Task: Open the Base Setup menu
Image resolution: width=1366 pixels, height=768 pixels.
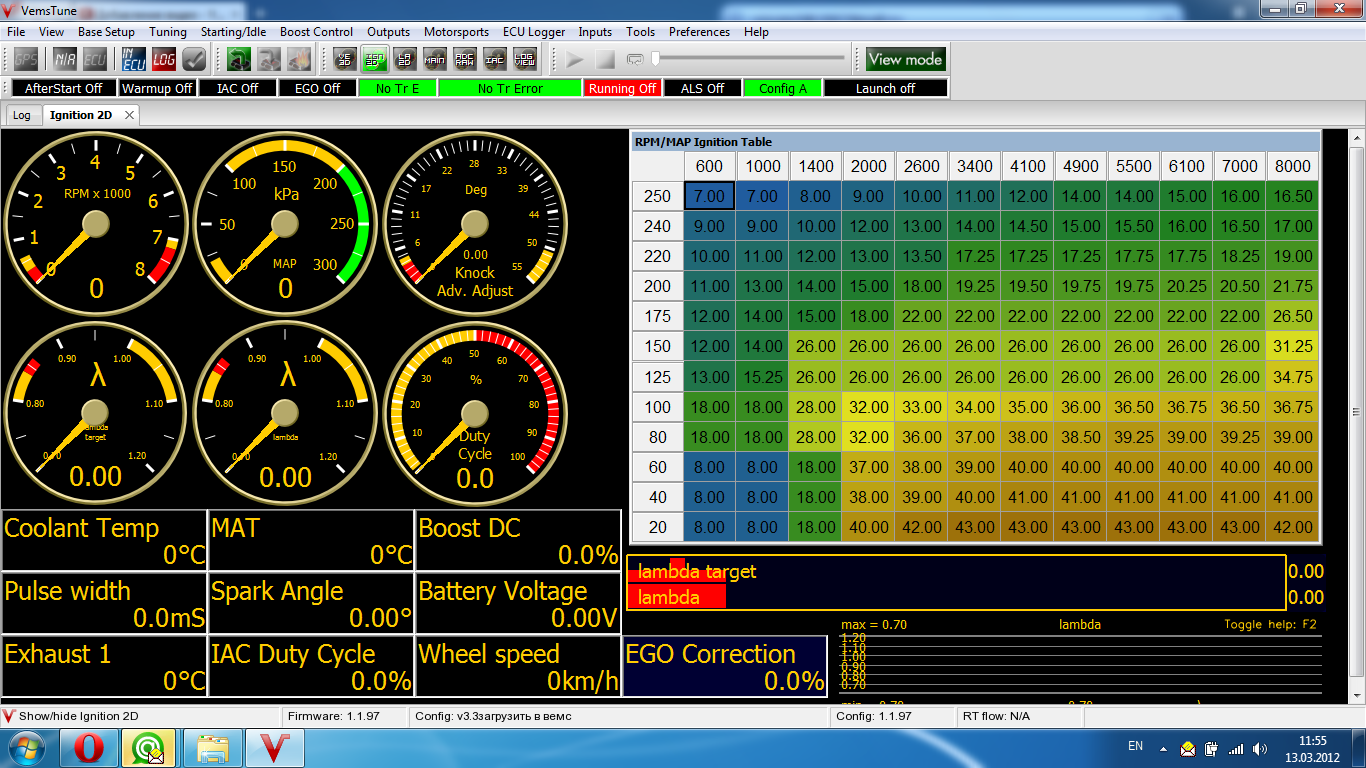Action: coord(106,32)
